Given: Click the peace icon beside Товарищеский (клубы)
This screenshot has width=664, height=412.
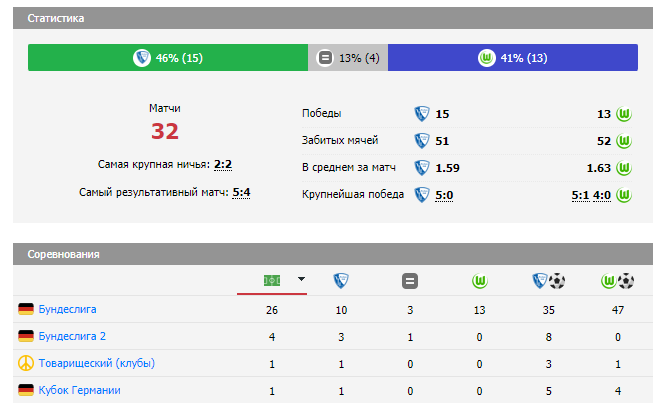Looking at the screenshot, I should coord(26,363).
